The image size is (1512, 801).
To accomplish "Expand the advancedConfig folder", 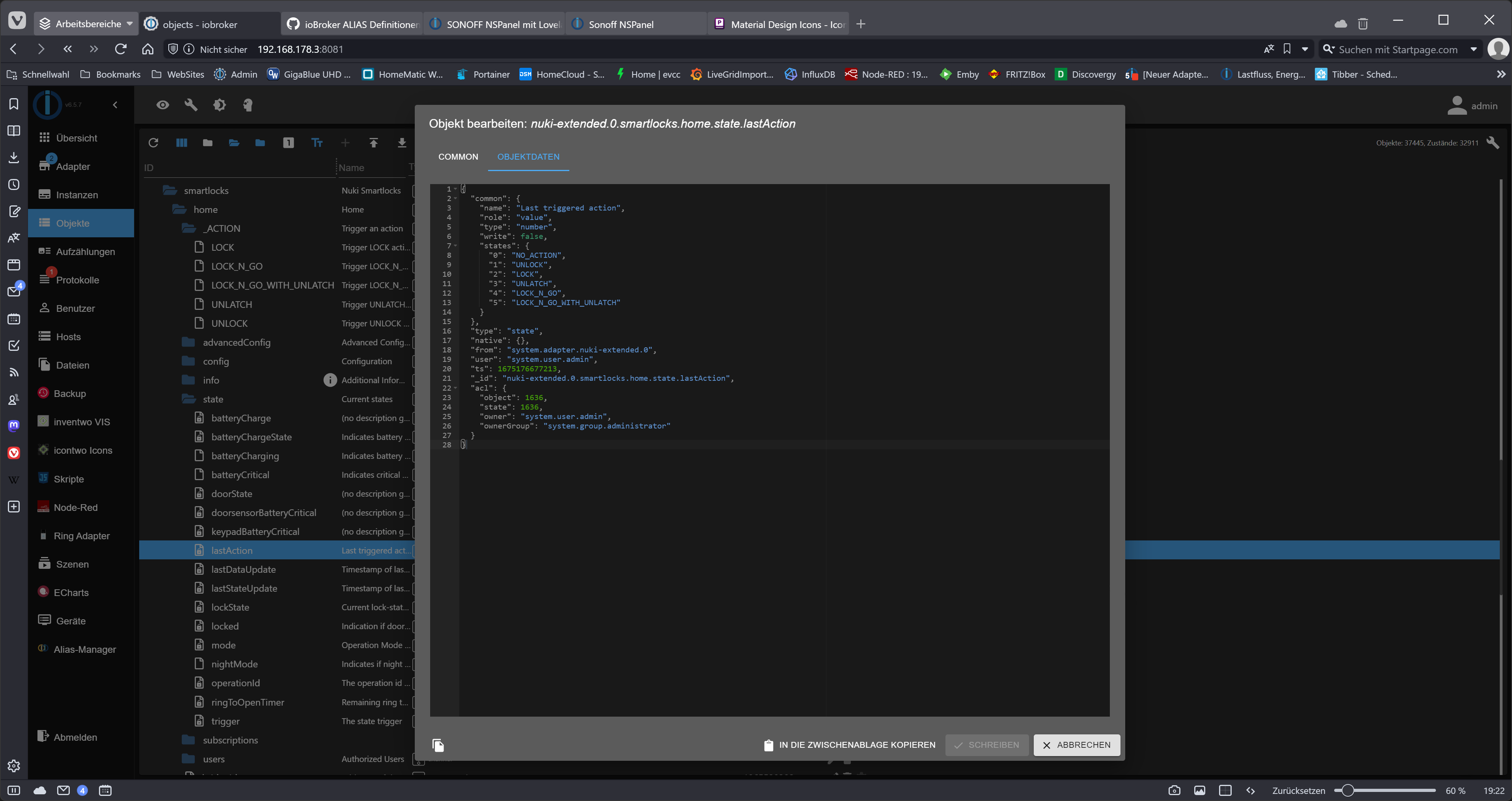I will pyautogui.click(x=188, y=342).
